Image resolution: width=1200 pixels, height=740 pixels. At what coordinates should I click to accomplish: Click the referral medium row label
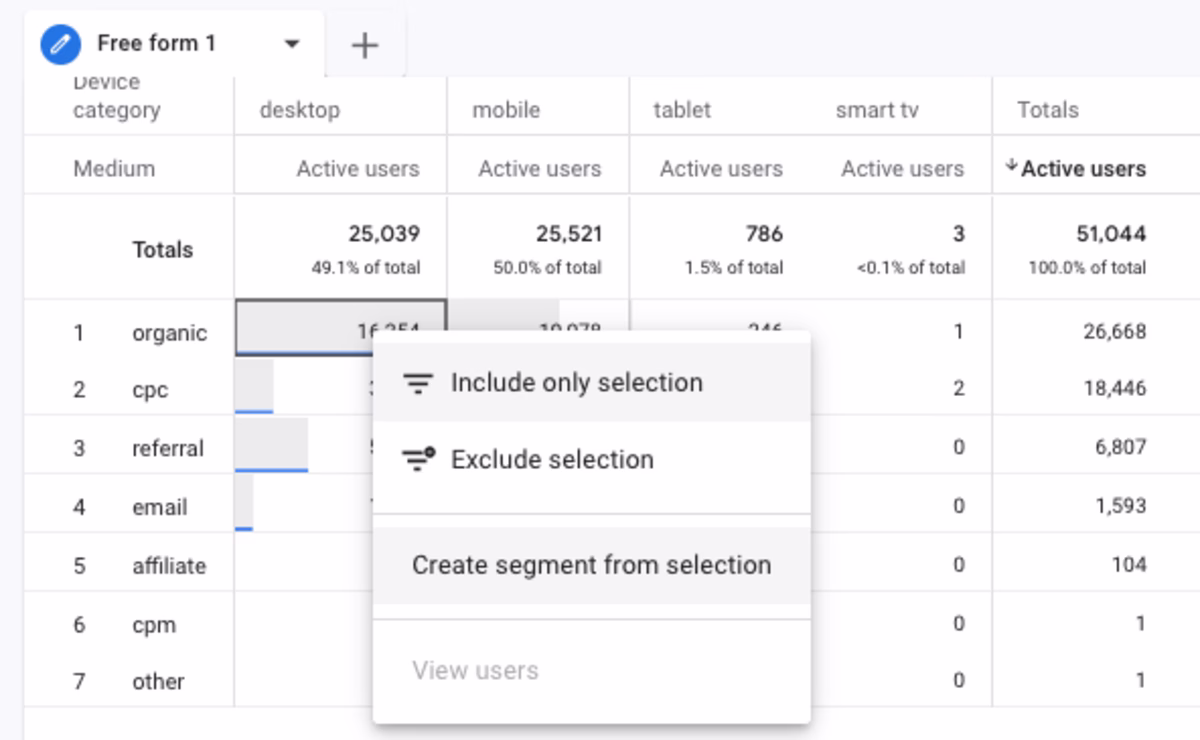pos(167,448)
